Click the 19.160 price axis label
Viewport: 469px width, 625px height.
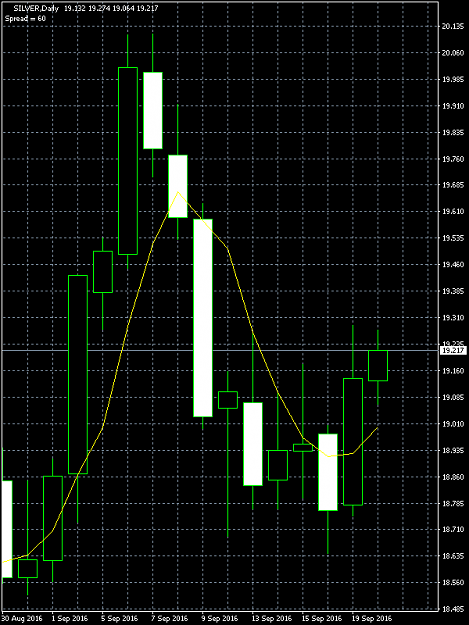(x=453, y=371)
